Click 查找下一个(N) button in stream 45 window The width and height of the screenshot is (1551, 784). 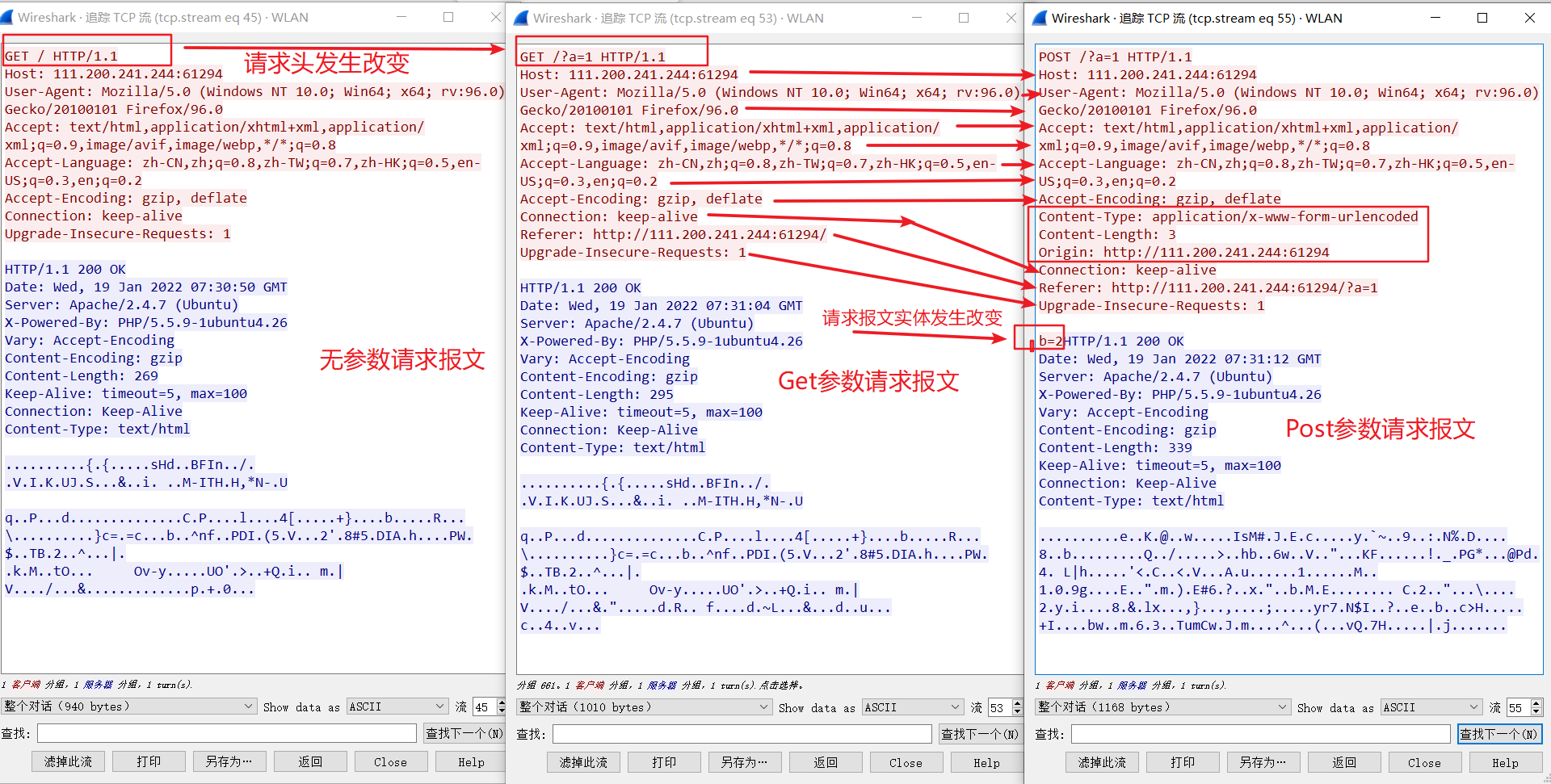(464, 733)
